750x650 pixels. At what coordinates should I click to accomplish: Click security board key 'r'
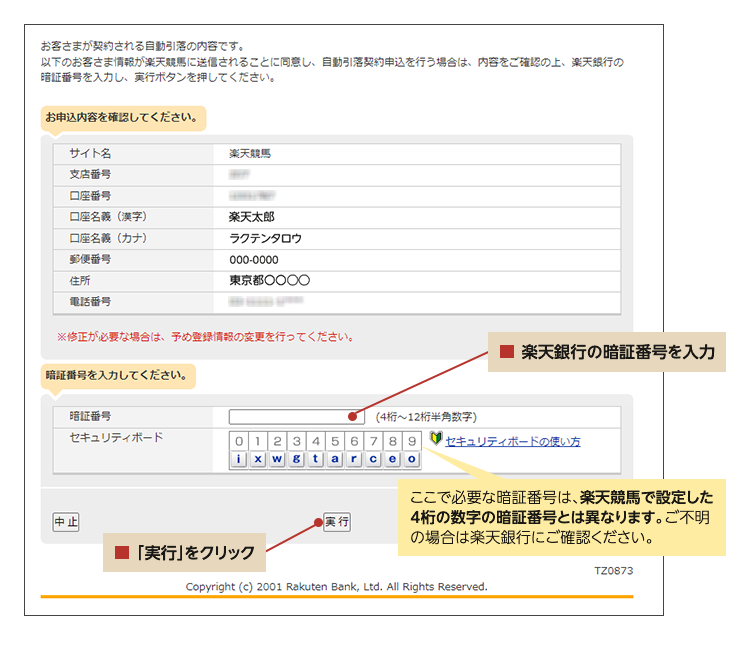[x=354, y=459]
